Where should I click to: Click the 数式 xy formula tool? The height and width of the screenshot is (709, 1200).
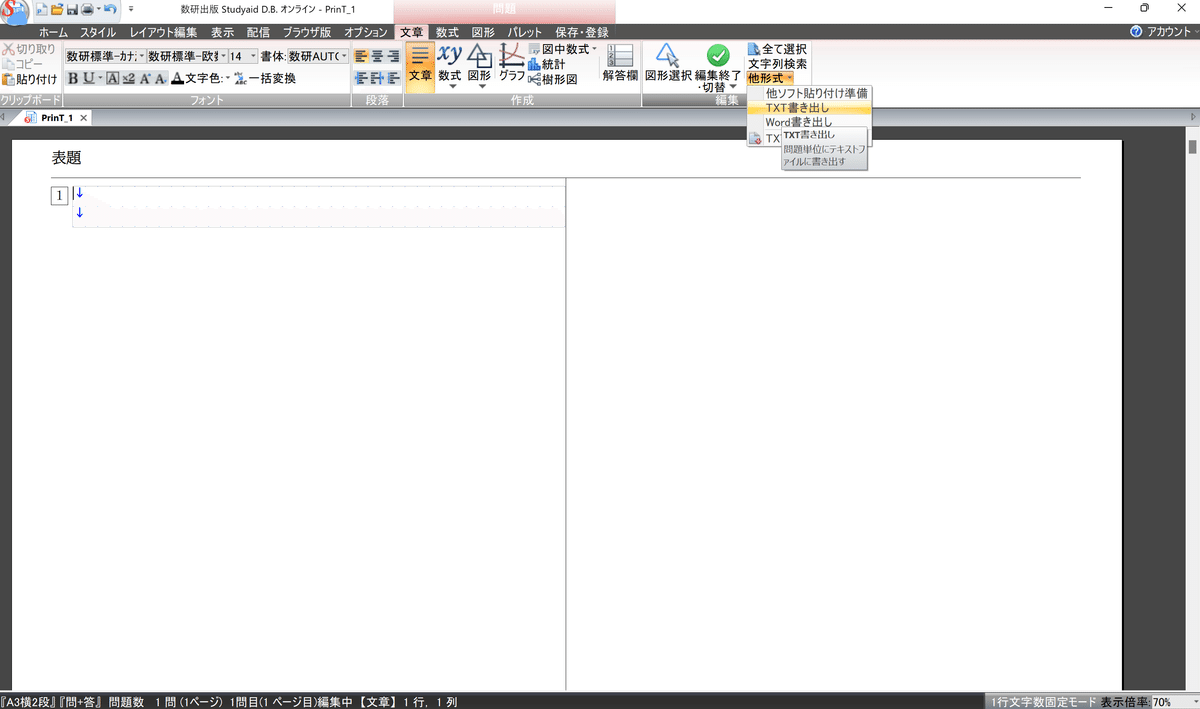pyautogui.click(x=450, y=60)
